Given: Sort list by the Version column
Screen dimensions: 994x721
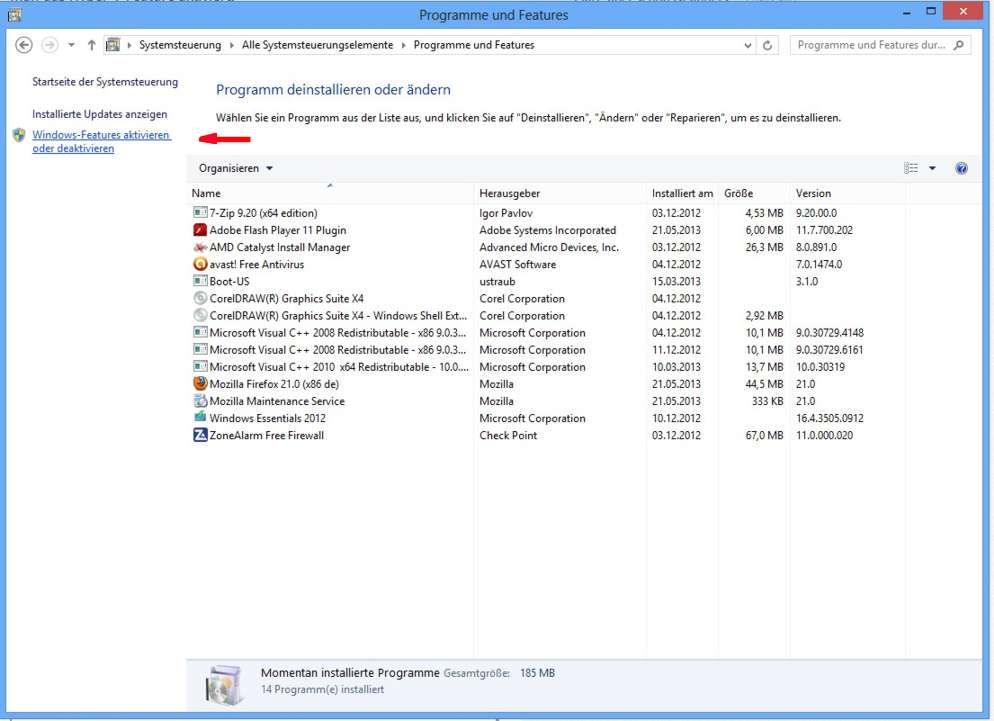Looking at the screenshot, I should point(848,193).
